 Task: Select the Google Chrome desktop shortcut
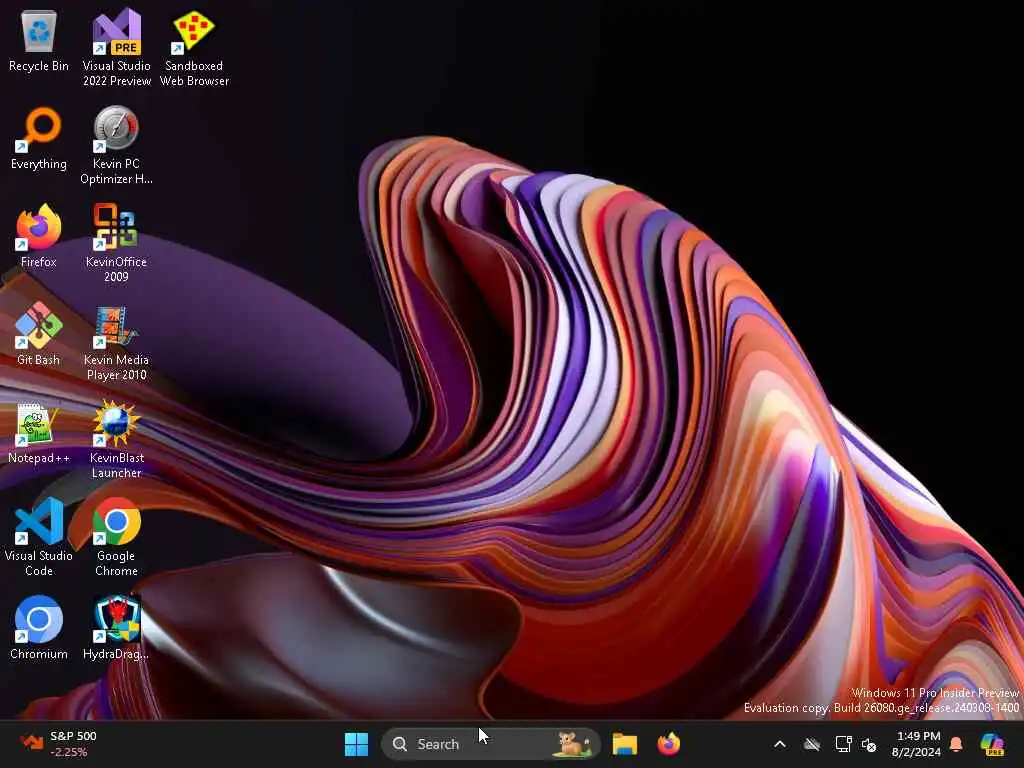[x=116, y=537]
